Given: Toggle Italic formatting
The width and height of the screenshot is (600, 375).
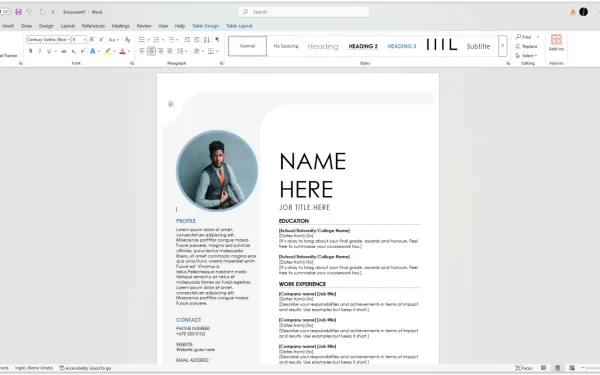Looking at the screenshot, I should click(39, 51).
